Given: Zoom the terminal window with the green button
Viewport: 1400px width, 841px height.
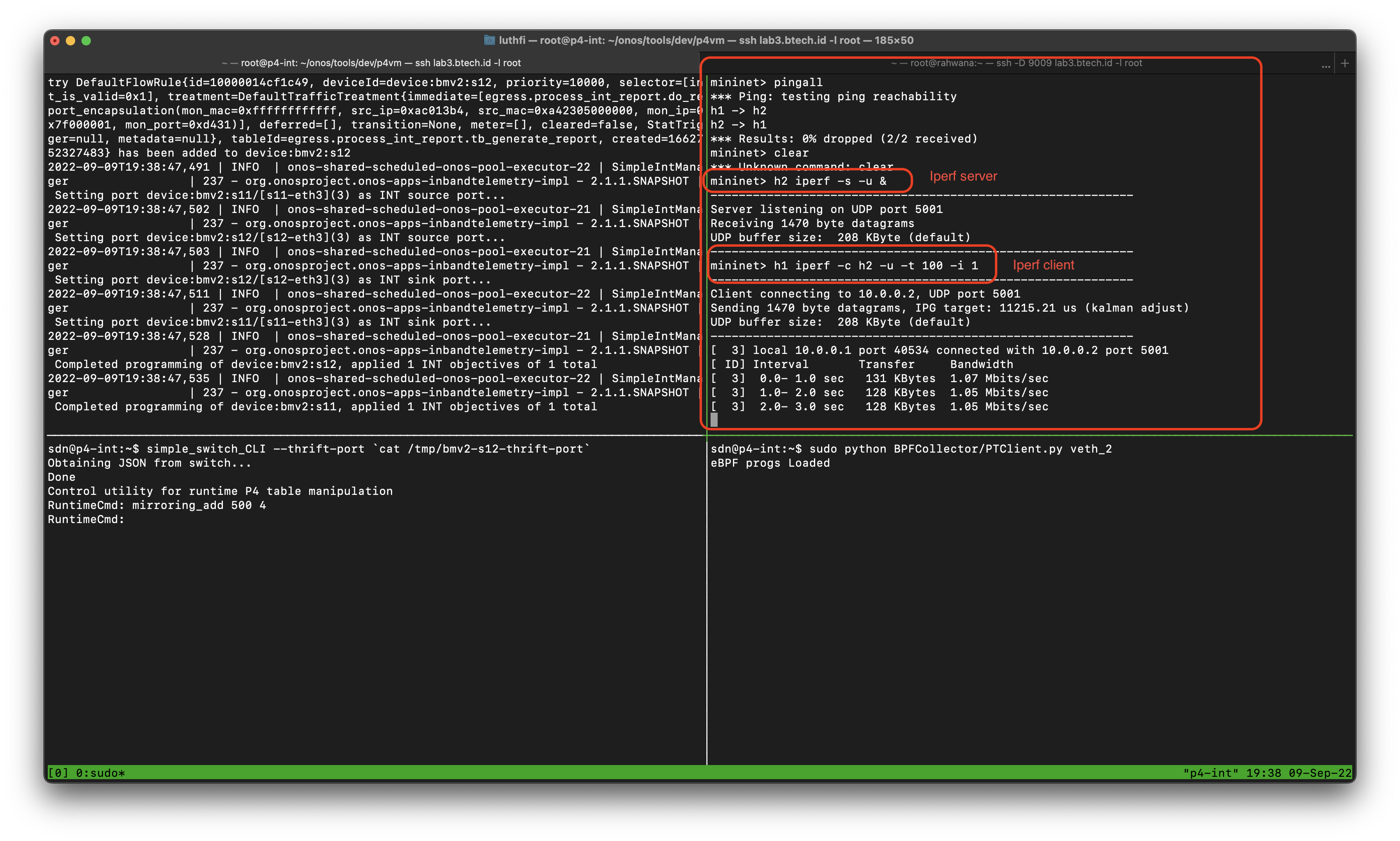Looking at the screenshot, I should (86, 40).
